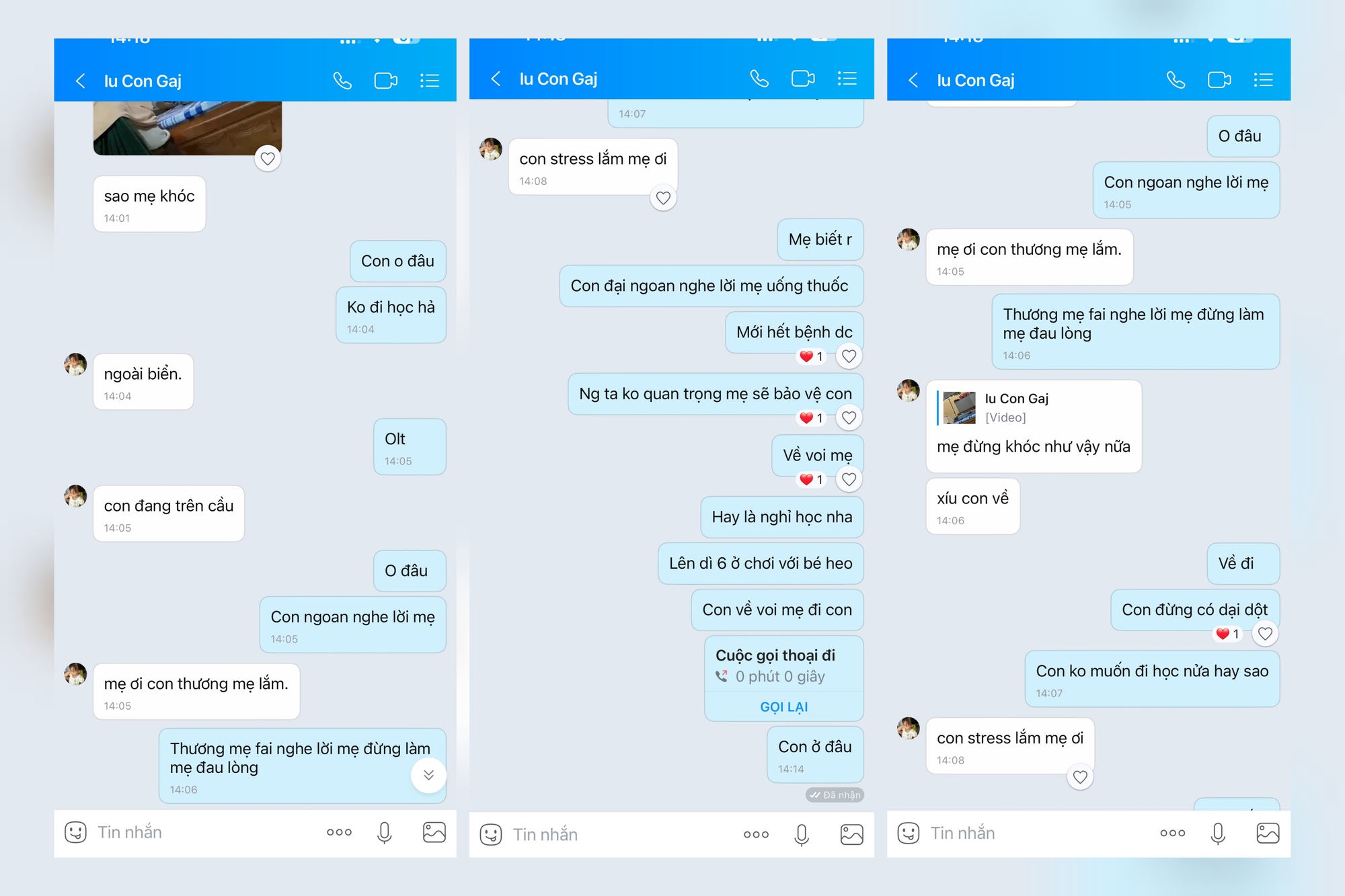Start a video call from the middle chat header
This screenshot has width=1345, height=896.
click(803, 79)
